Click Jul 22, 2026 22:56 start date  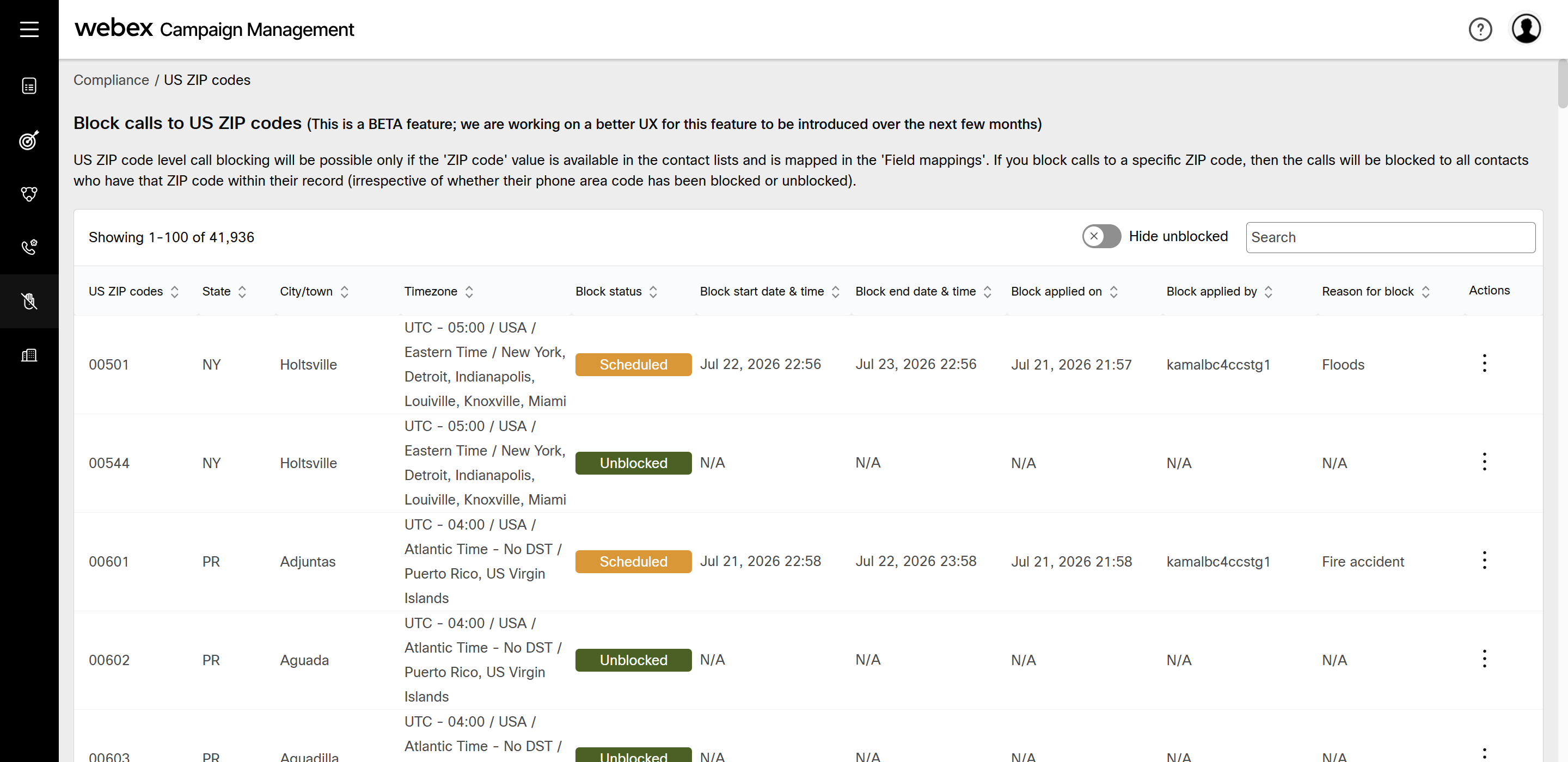[760, 364]
